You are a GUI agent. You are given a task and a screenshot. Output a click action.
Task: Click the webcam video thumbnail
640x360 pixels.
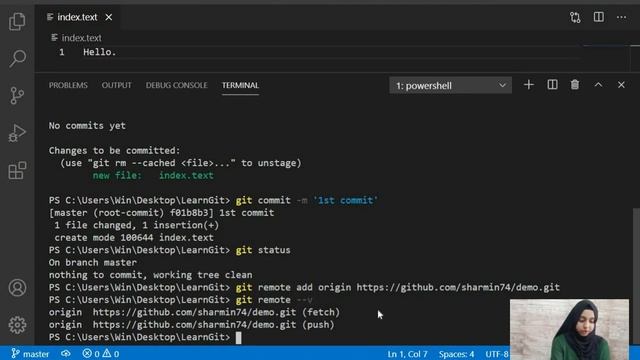coord(569,329)
